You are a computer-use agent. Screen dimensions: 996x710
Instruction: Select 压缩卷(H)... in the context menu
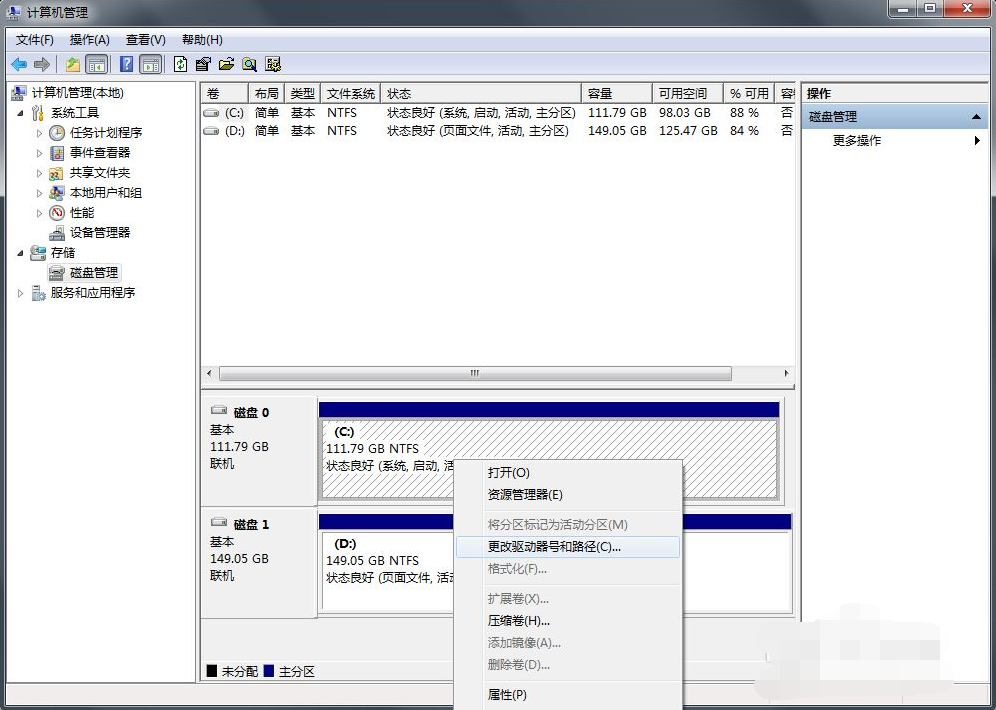click(518, 621)
